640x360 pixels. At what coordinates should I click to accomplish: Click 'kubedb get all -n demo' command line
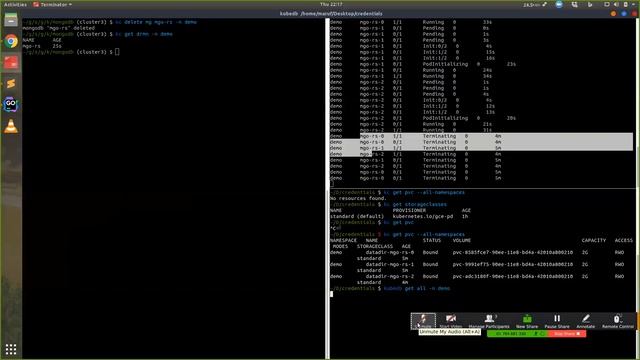tap(417, 288)
